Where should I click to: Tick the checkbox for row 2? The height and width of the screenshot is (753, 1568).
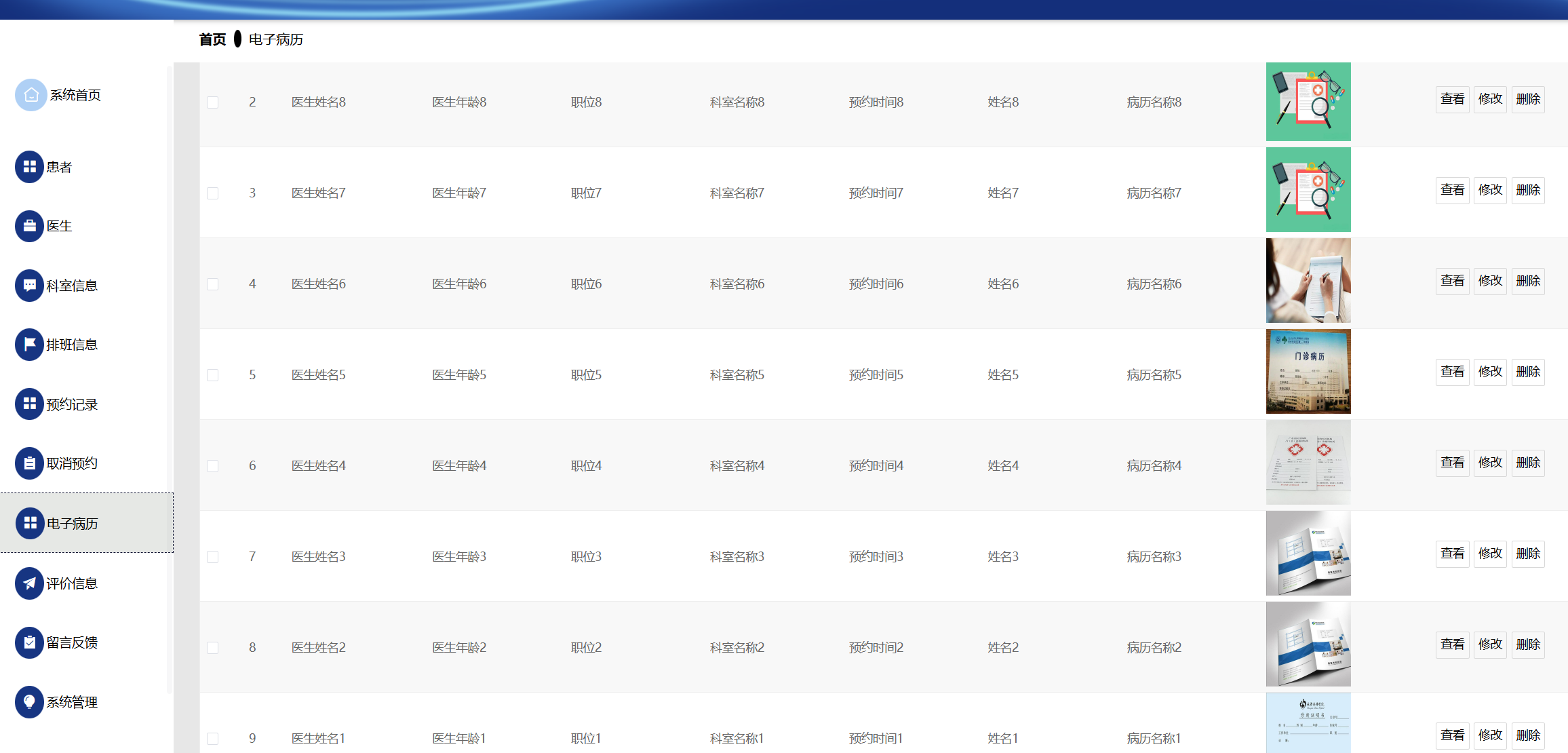point(213,102)
